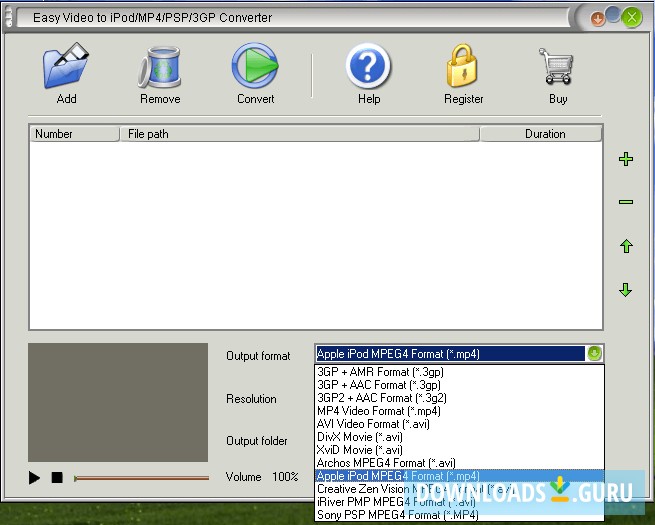Move file up with green up arrow
The image size is (655, 525).
click(626, 246)
